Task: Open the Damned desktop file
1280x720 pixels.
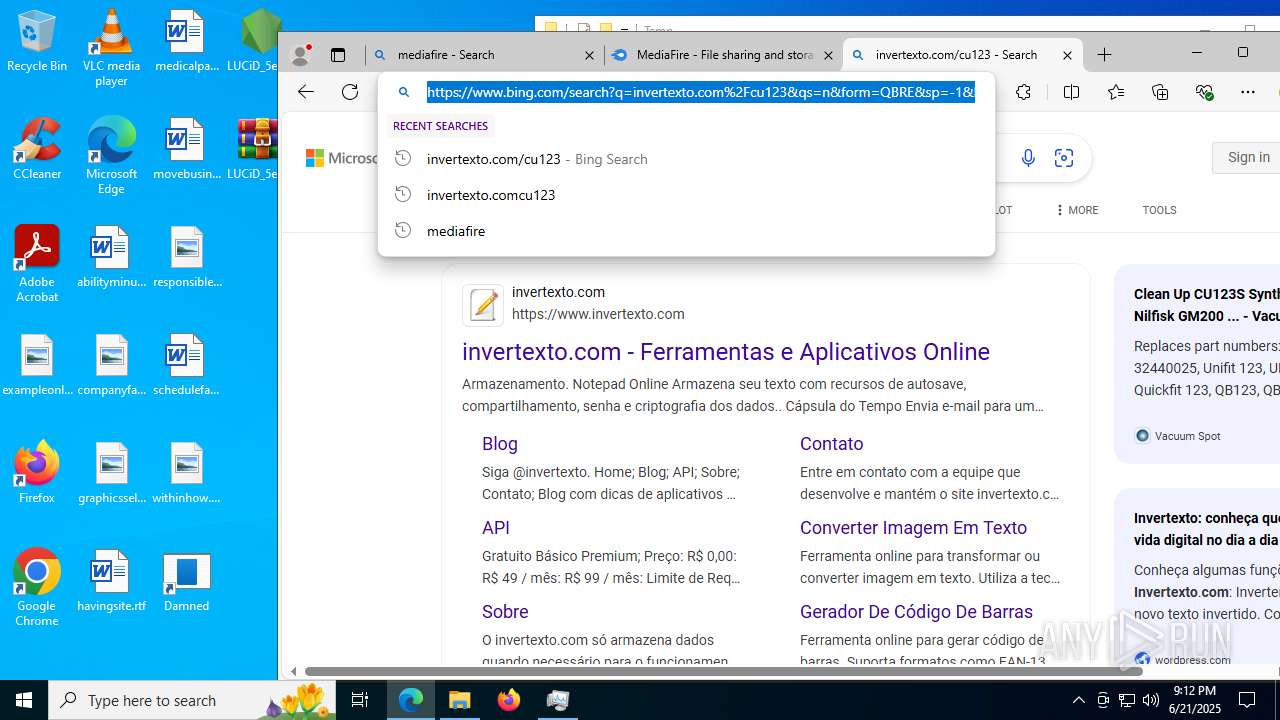Action: coord(186,580)
